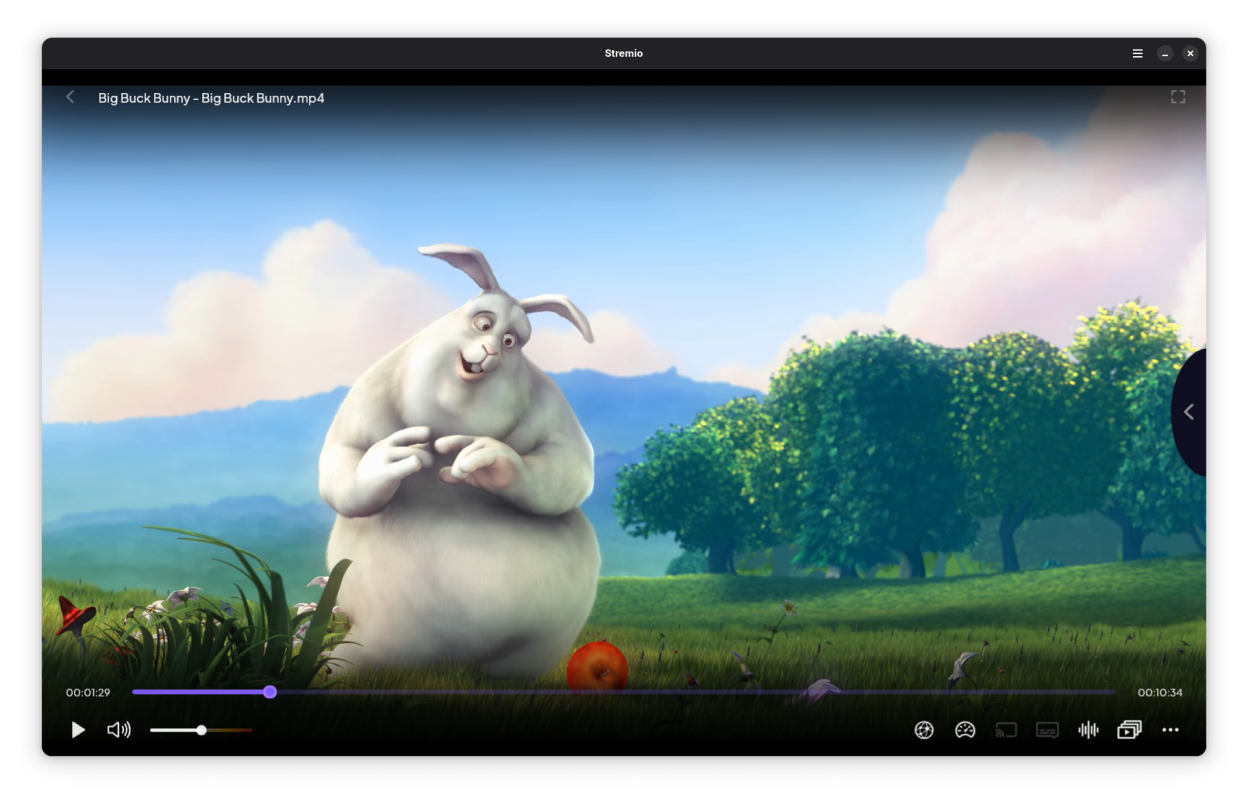Enter fullscreen mode with corner icon
The height and width of the screenshot is (802, 1248).
click(1178, 97)
